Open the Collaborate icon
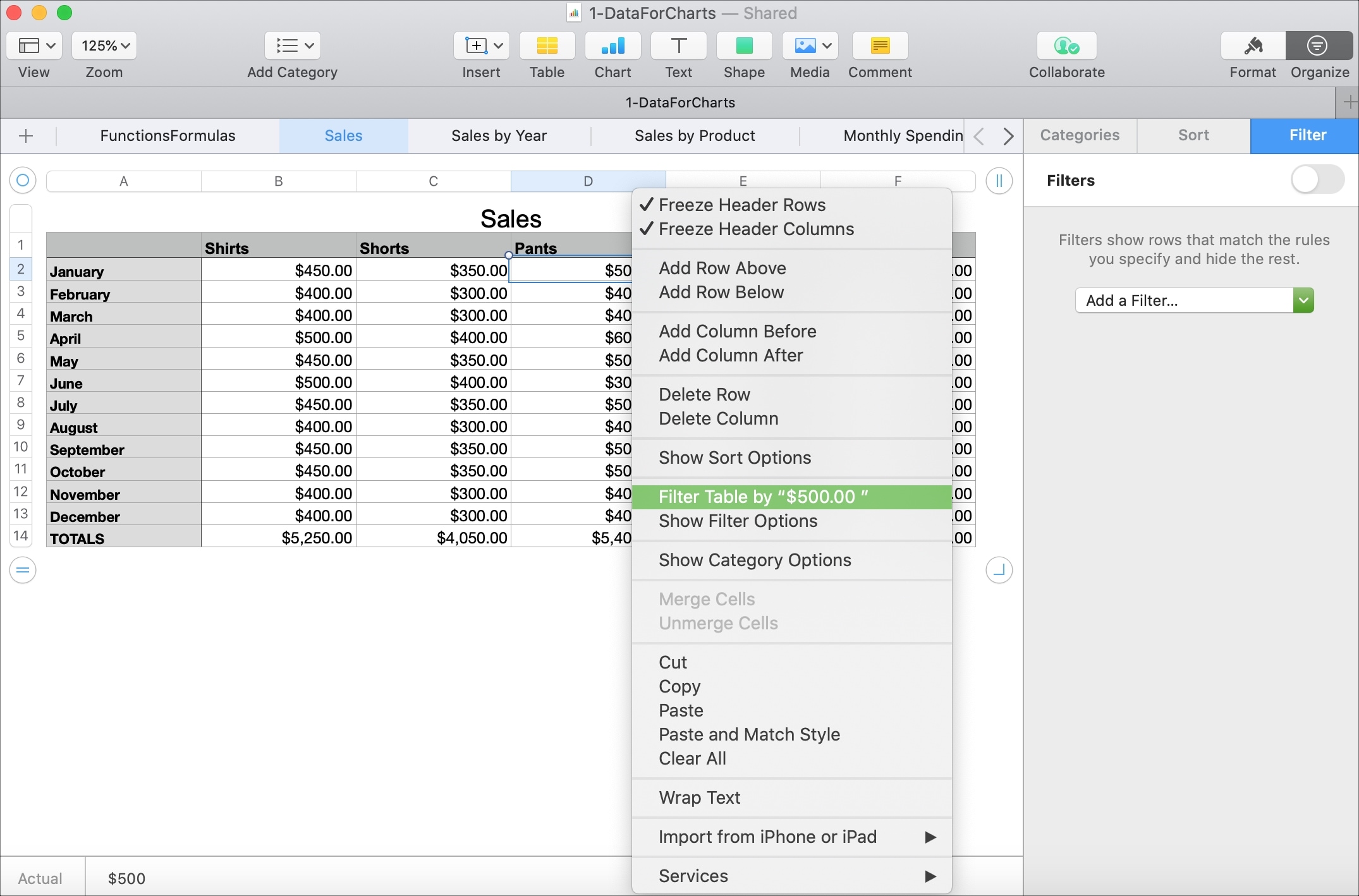Image resolution: width=1359 pixels, height=896 pixels. [x=1066, y=45]
